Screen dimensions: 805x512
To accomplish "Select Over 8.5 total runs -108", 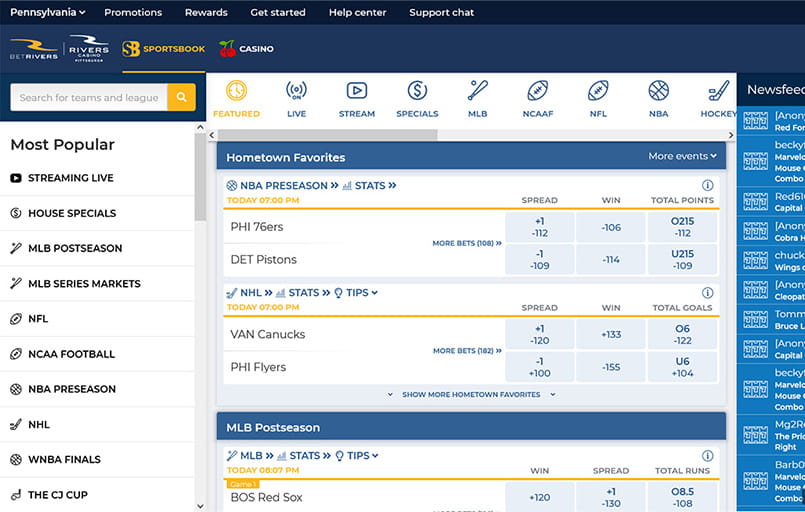I will pyautogui.click(x=682, y=497).
